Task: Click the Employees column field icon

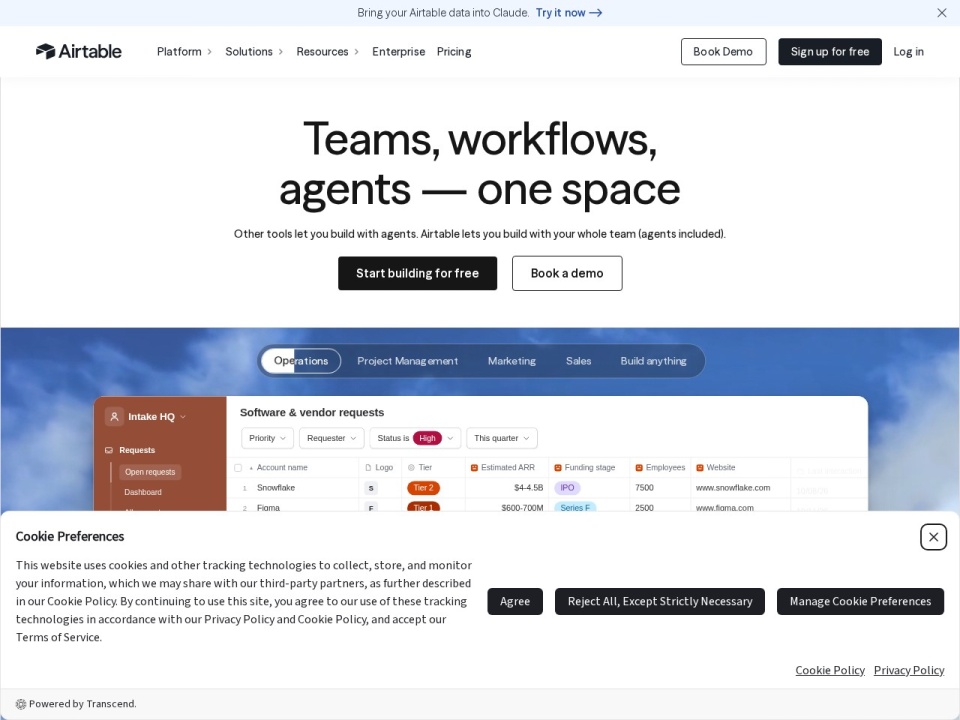Action: click(639, 468)
